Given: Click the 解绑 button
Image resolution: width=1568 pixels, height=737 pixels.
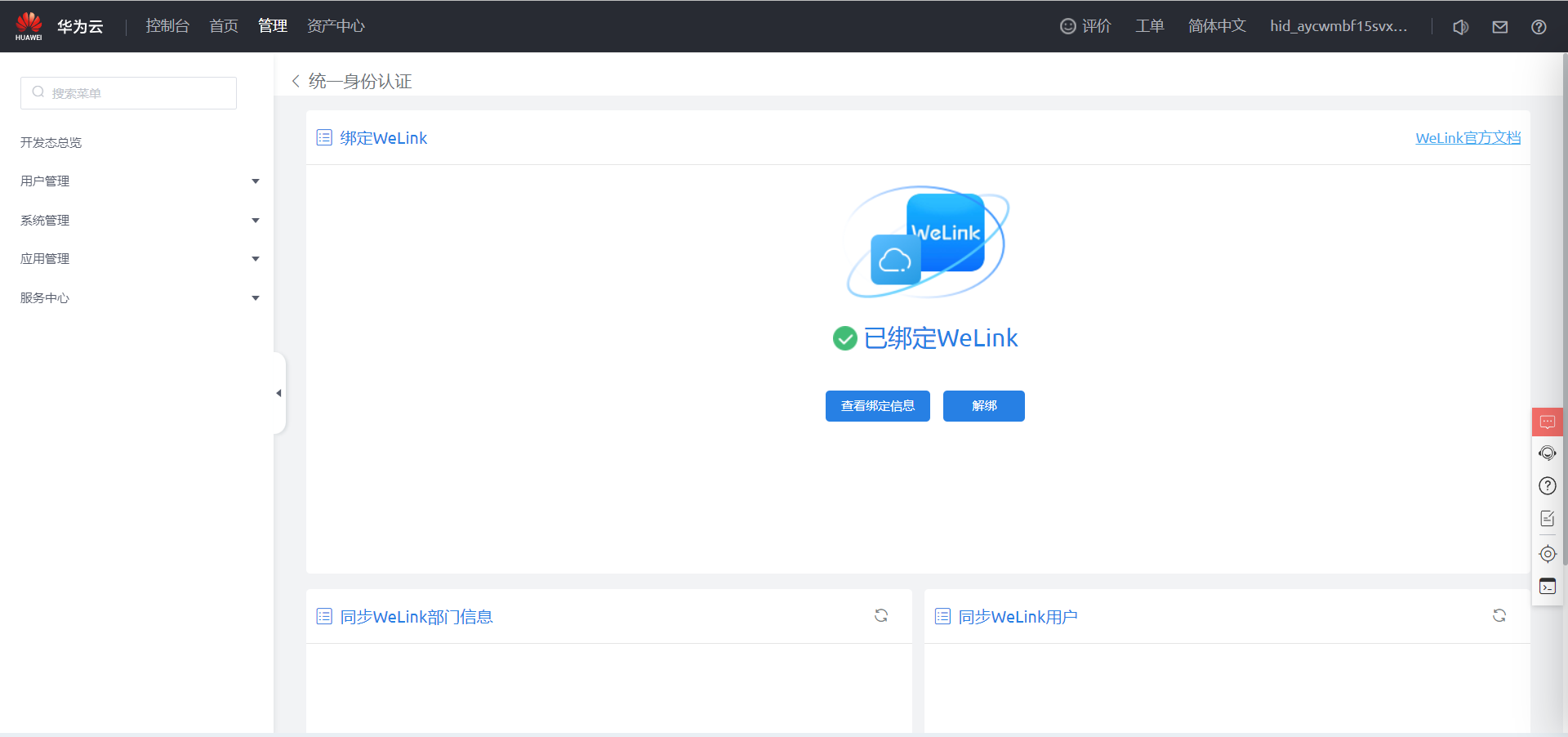Looking at the screenshot, I should [x=984, y=406].
